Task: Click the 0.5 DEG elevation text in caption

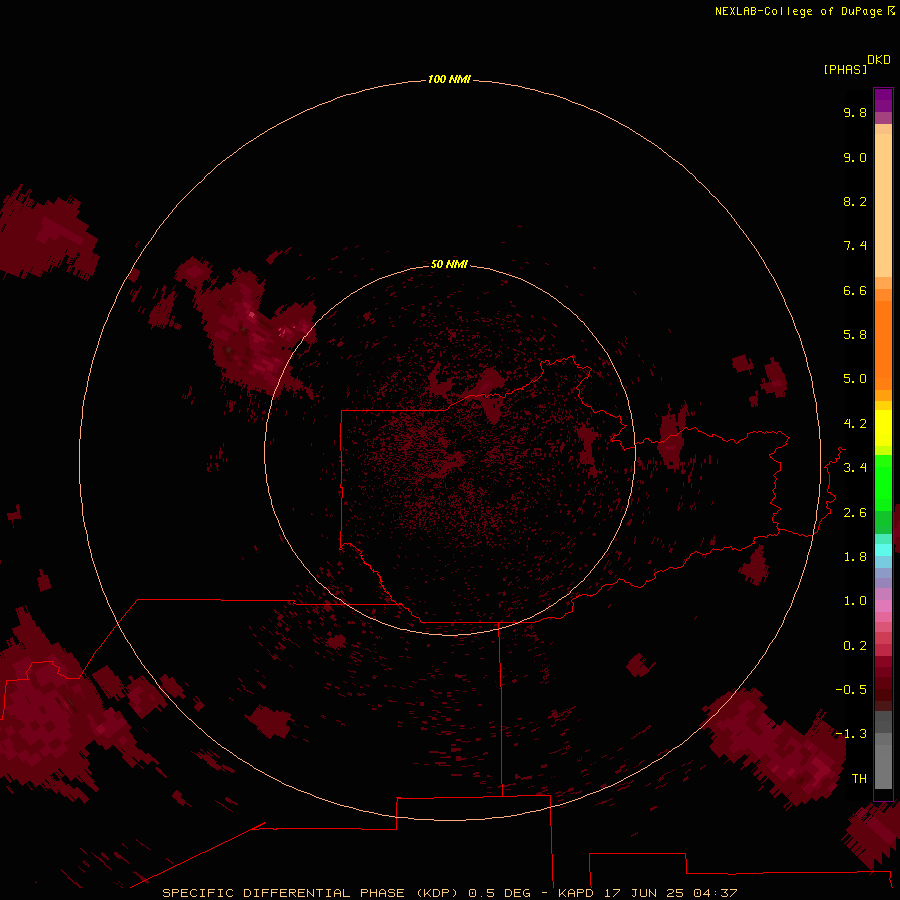Action: pos(499,893)
